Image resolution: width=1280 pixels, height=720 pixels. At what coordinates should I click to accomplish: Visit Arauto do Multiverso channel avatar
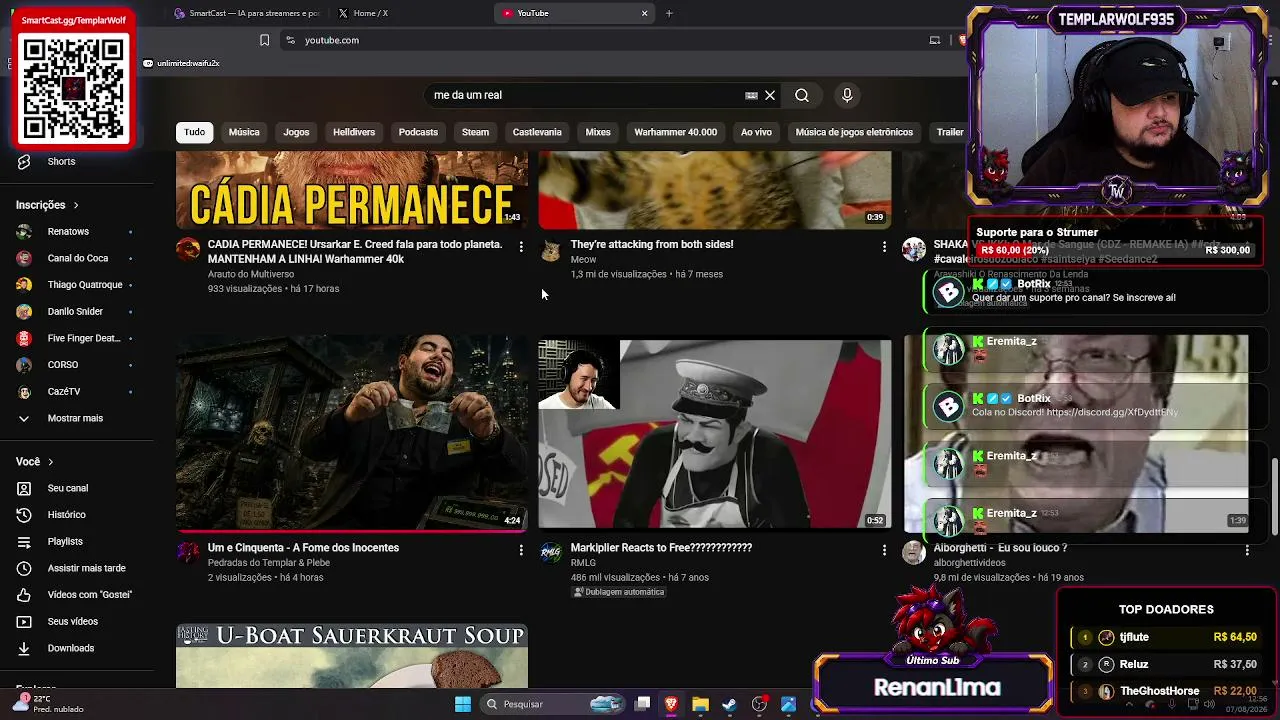pyautogui.click(x=188, y=249)
